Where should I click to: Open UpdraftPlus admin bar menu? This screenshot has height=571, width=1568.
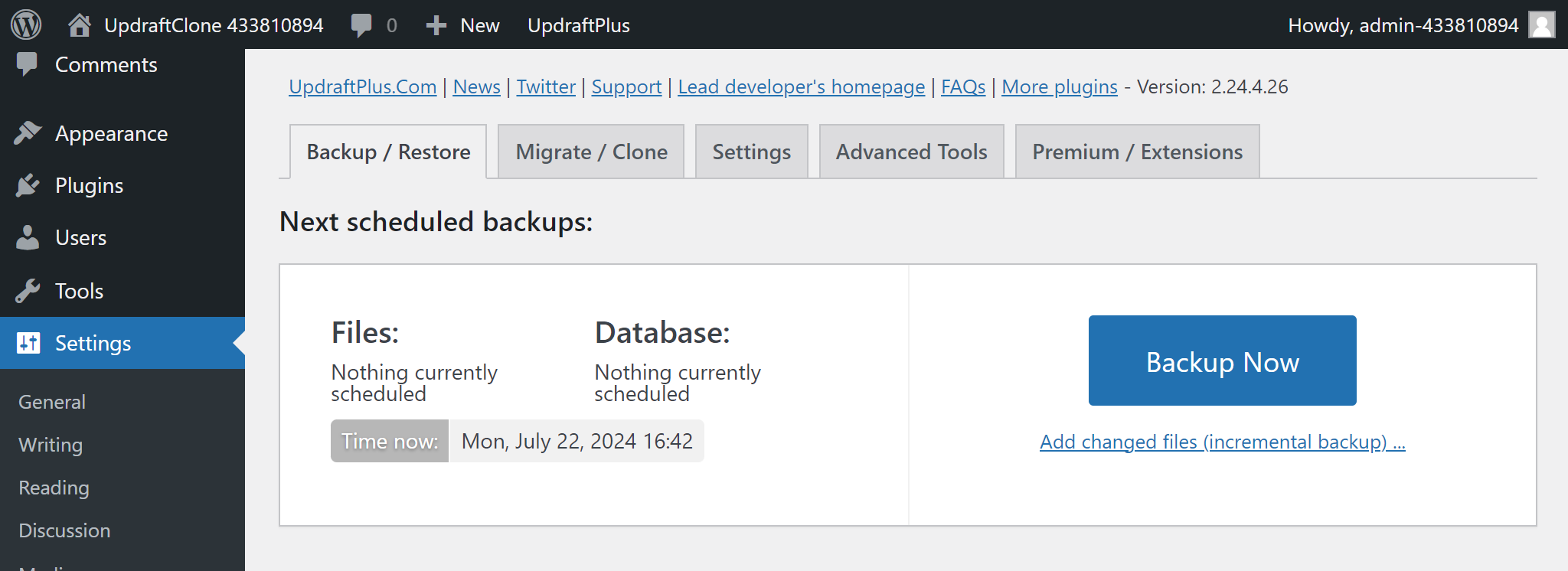pos(578,25)
